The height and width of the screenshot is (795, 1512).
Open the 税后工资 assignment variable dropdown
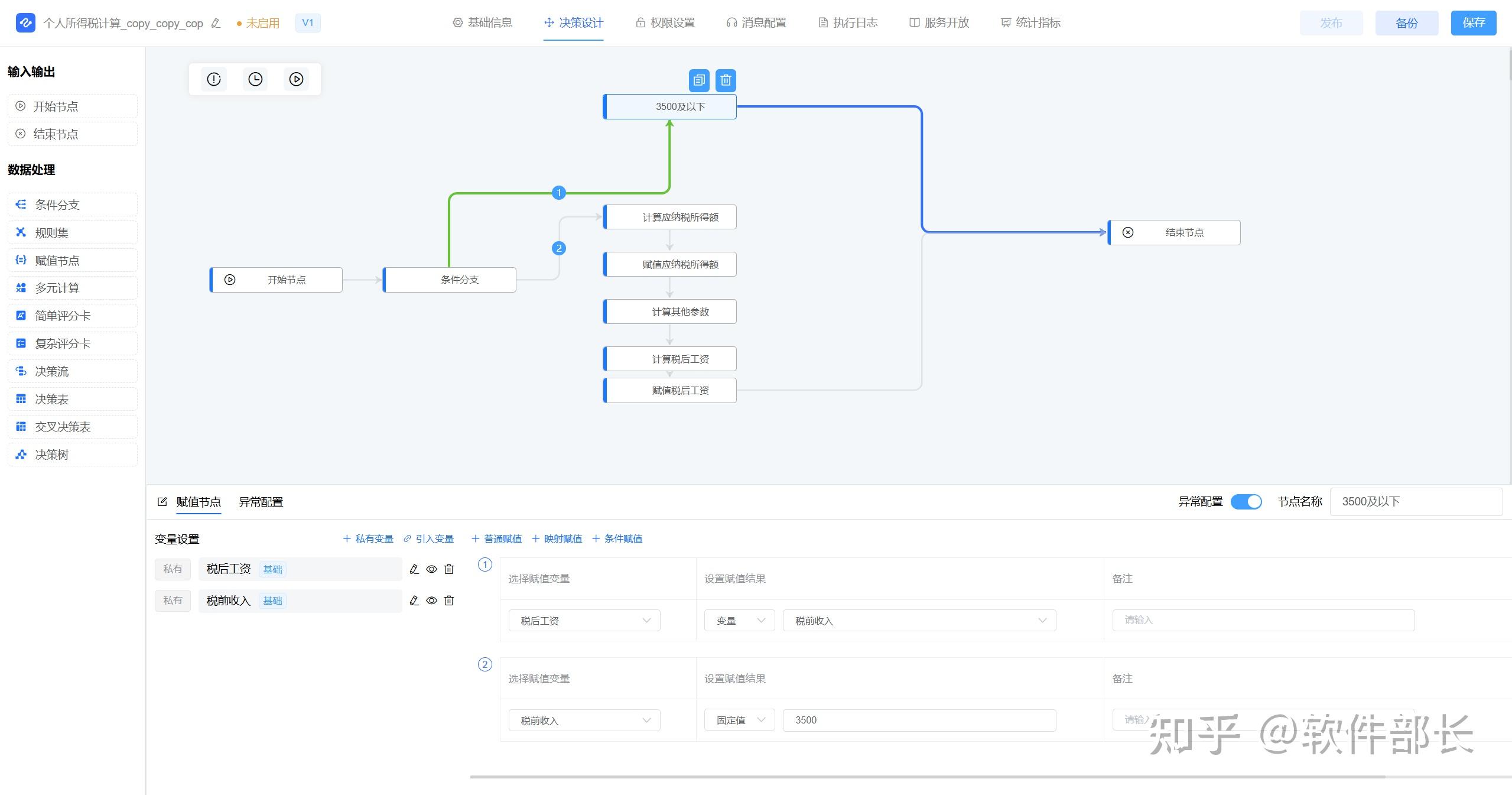[x=584, y=621]
